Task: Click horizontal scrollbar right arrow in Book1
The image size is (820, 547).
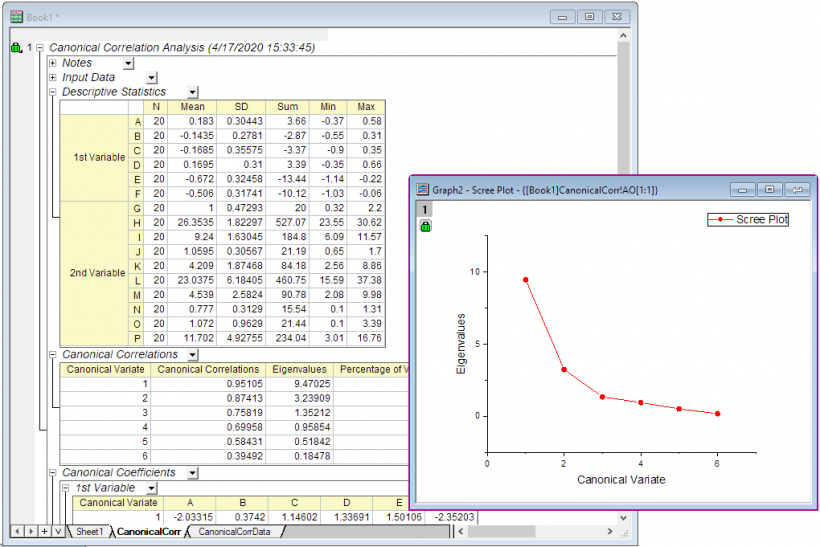Action: (x=610, y=532)
